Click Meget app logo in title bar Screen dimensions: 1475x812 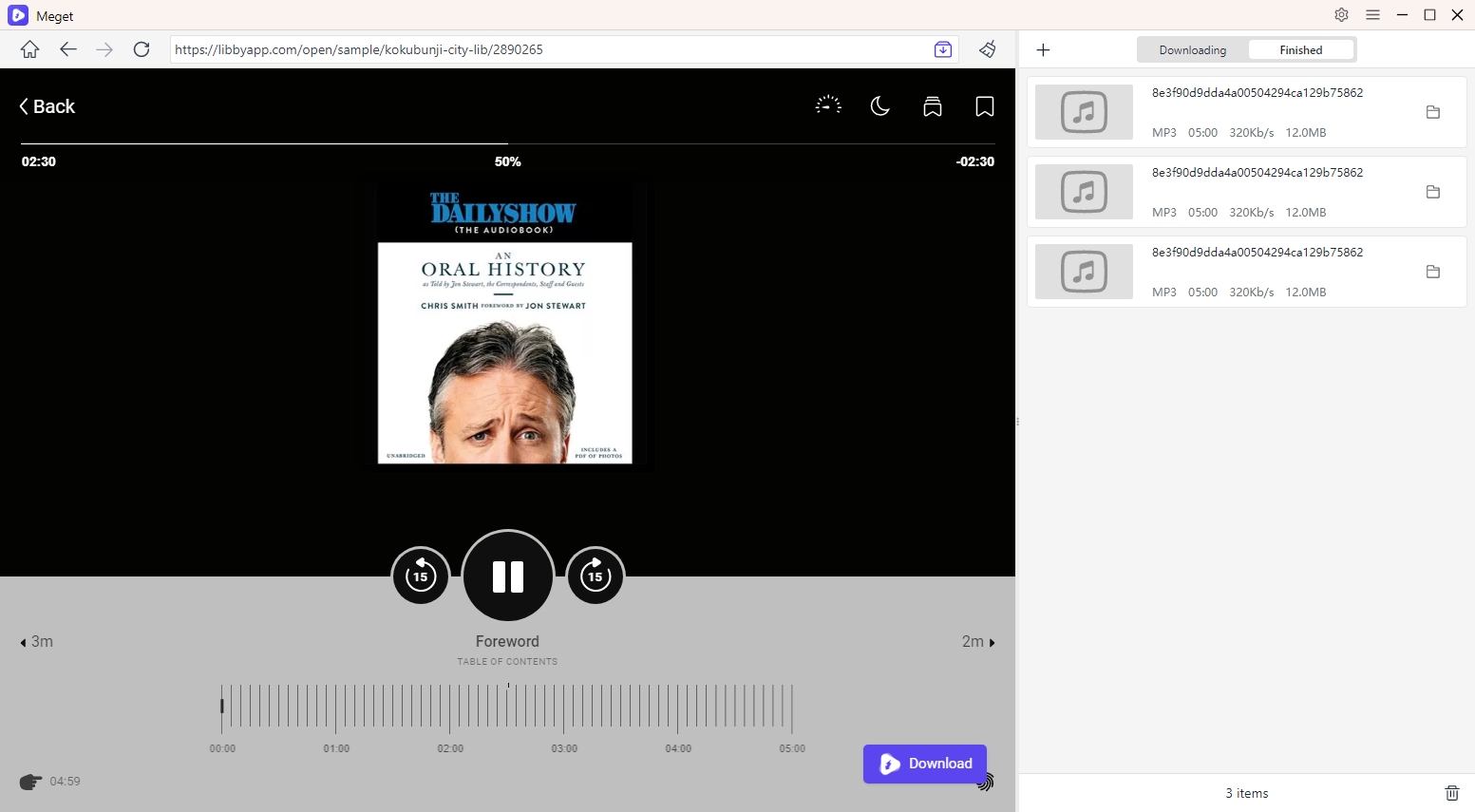pyautogui.click(x=18, y=15)
